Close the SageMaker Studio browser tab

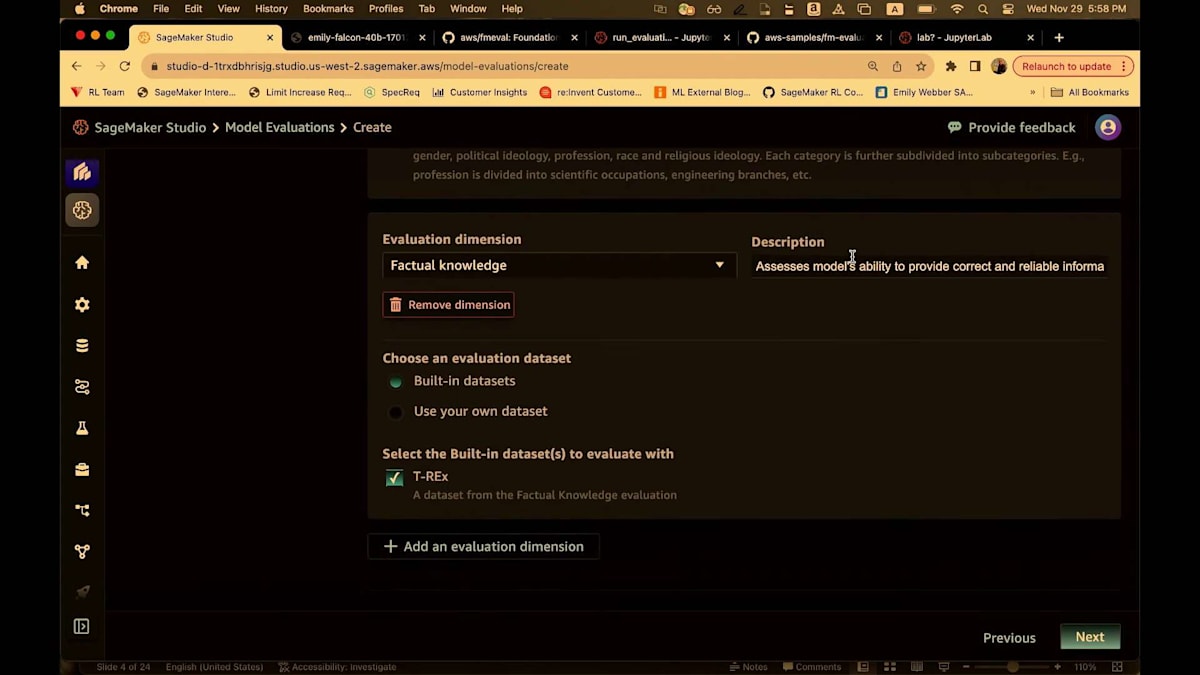(270, 38)
